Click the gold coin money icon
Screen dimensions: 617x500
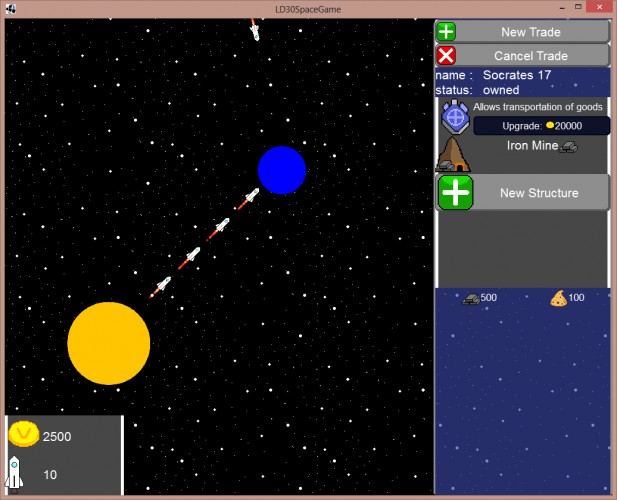24,434
